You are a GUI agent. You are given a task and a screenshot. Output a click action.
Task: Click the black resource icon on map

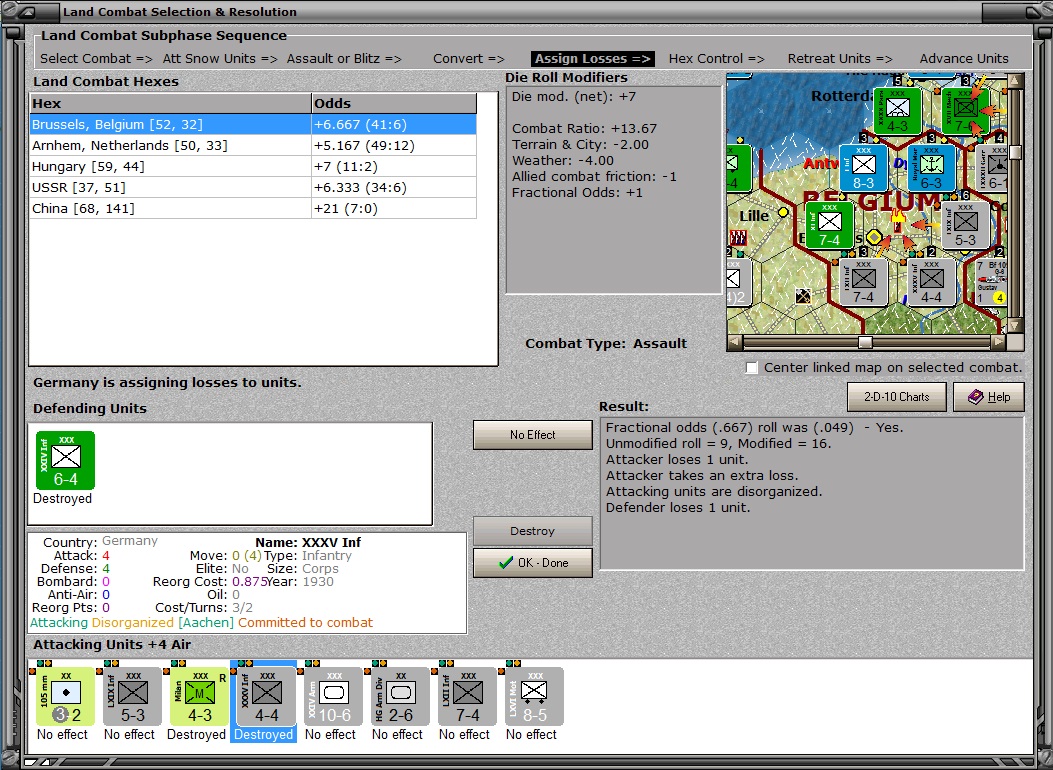click(x=803, y=295)
